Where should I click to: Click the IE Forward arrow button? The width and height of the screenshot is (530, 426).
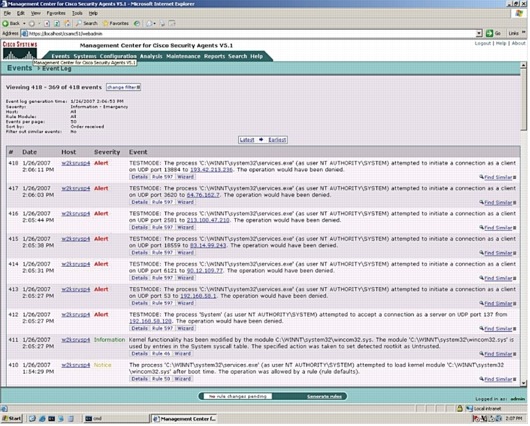coord(32,23)
